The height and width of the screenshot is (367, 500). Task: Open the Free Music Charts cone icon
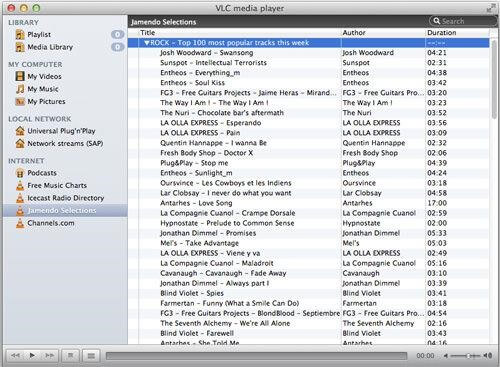pos(20,185)
